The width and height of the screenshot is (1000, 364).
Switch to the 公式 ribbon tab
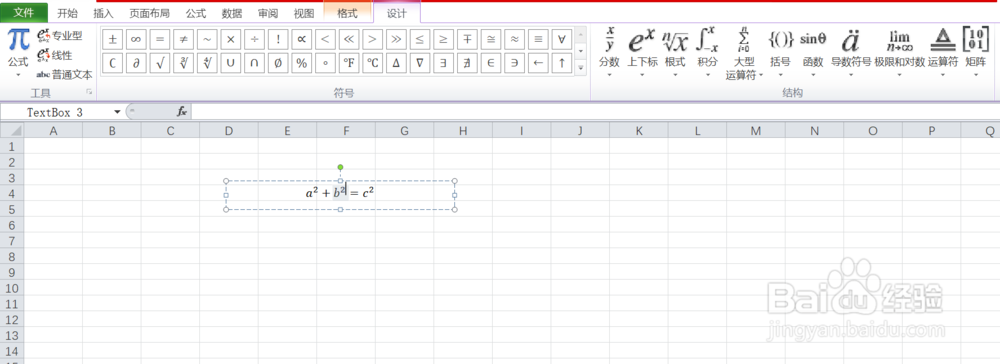pyautogui.click(x=196, y=13)
